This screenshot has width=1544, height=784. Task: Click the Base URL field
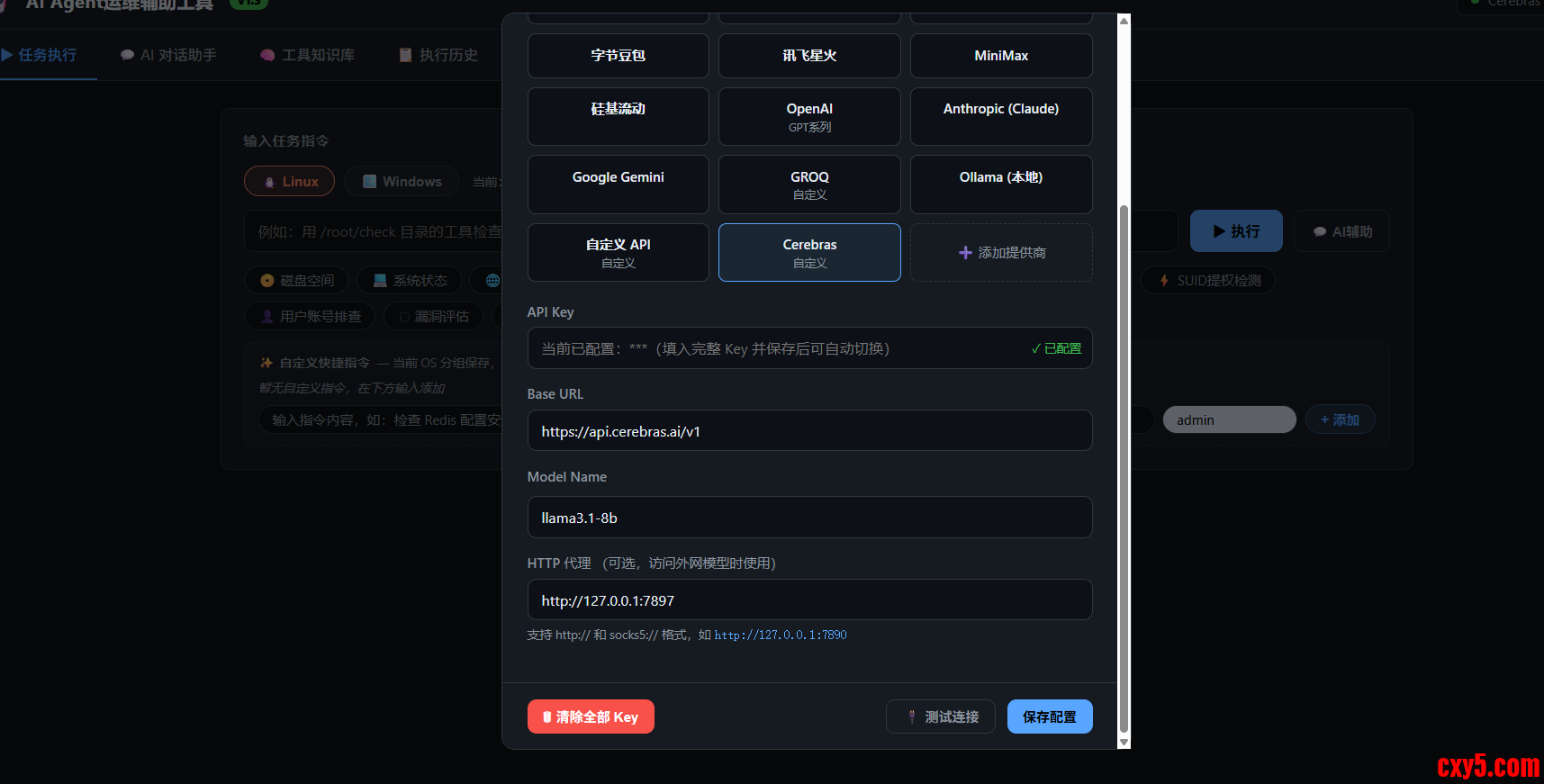809,431
